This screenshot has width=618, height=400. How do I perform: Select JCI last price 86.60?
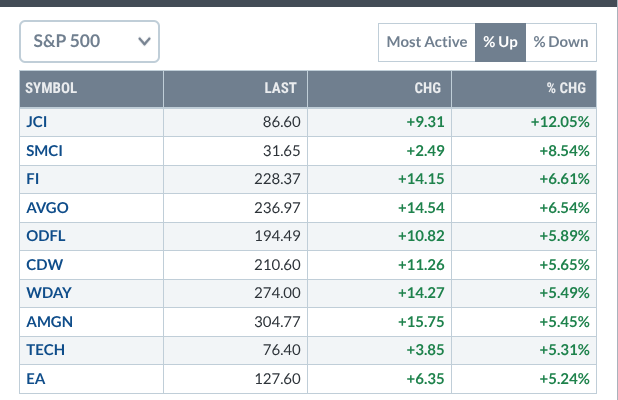281,122
